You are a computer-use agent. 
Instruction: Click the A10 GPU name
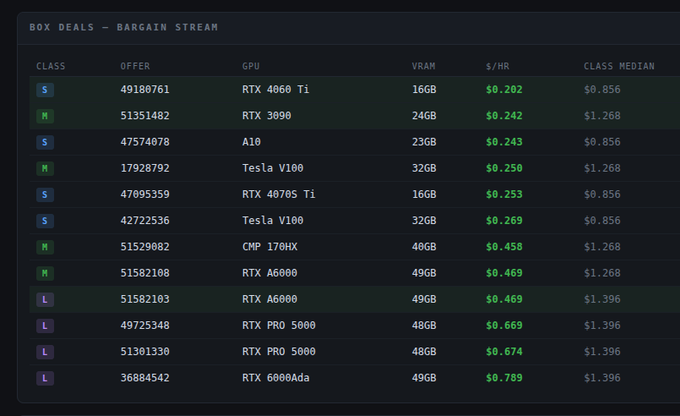coord(251,142)
